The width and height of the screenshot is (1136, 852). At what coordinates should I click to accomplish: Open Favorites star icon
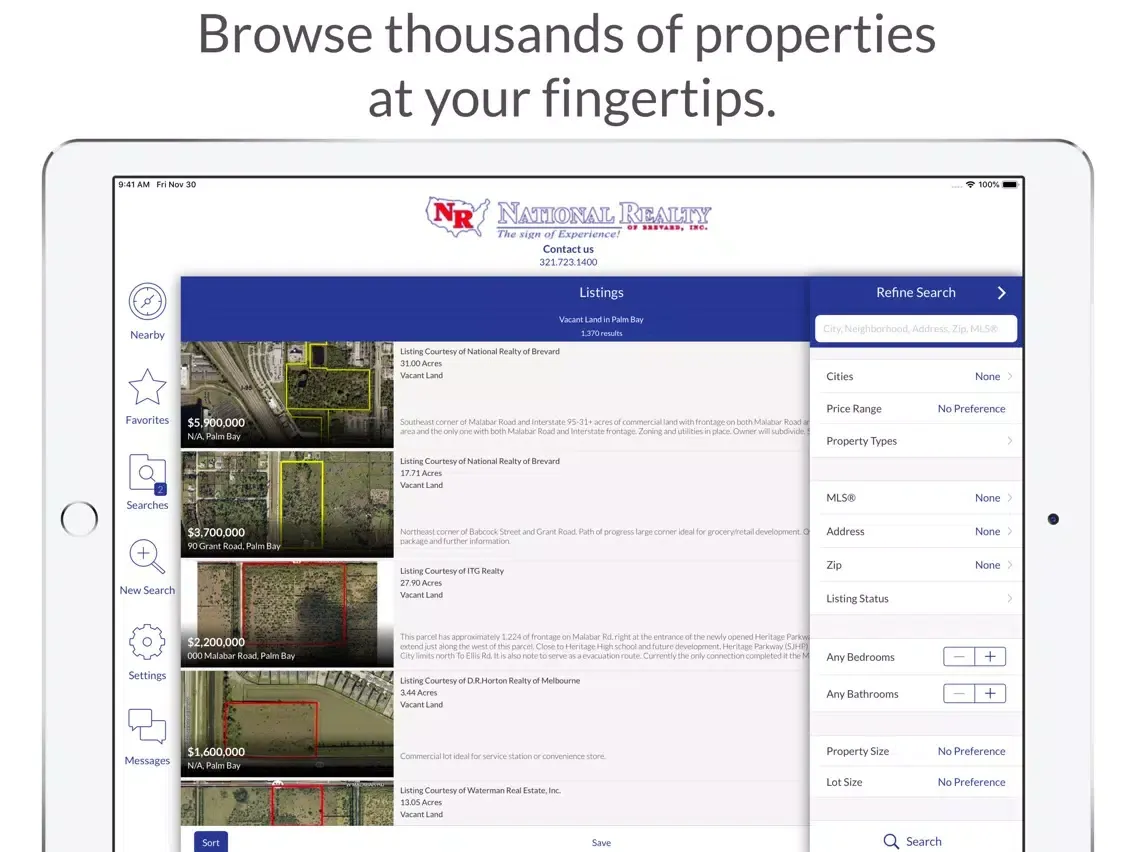[x=147, y=386]
